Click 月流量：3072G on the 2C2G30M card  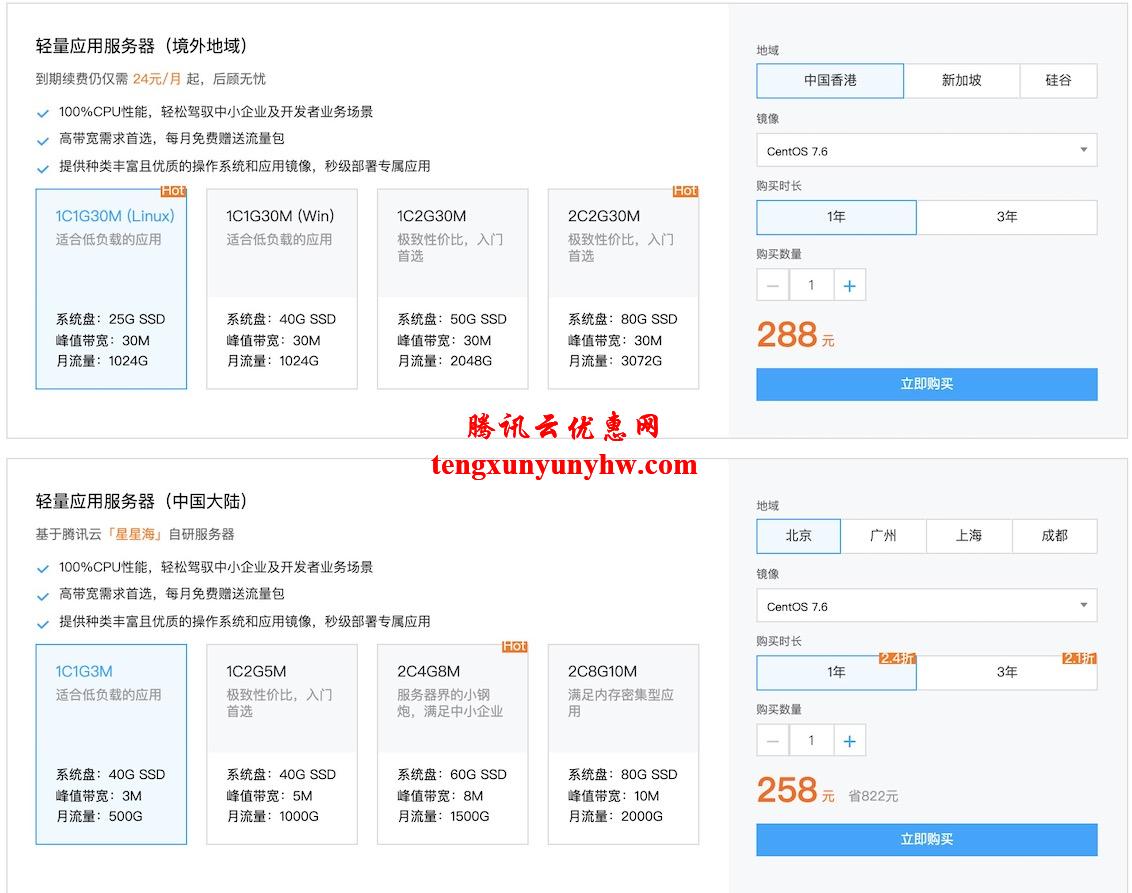615,361
